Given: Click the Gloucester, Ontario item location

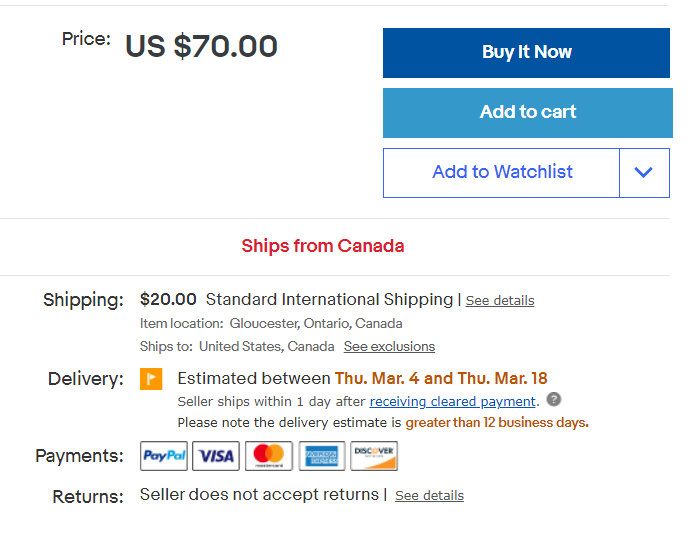Looking at the screenshot, I should [316, 323].
